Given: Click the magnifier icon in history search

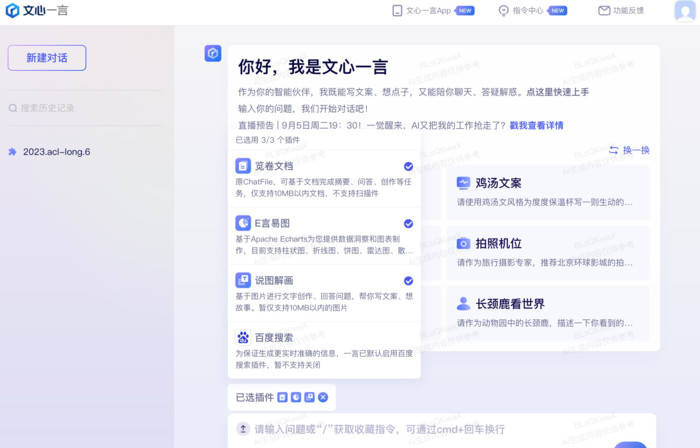Looking at the screenshot, I should (13, 108).
